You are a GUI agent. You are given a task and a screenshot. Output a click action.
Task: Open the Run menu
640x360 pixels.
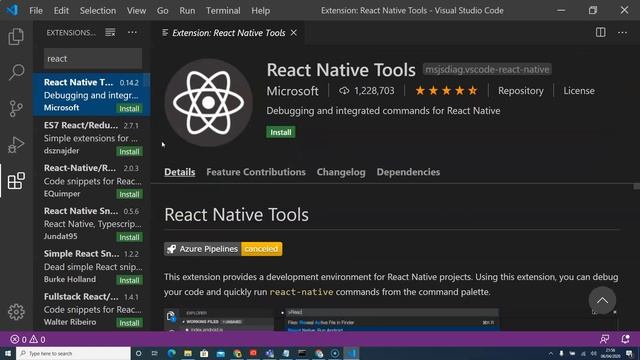pos(187,11)
